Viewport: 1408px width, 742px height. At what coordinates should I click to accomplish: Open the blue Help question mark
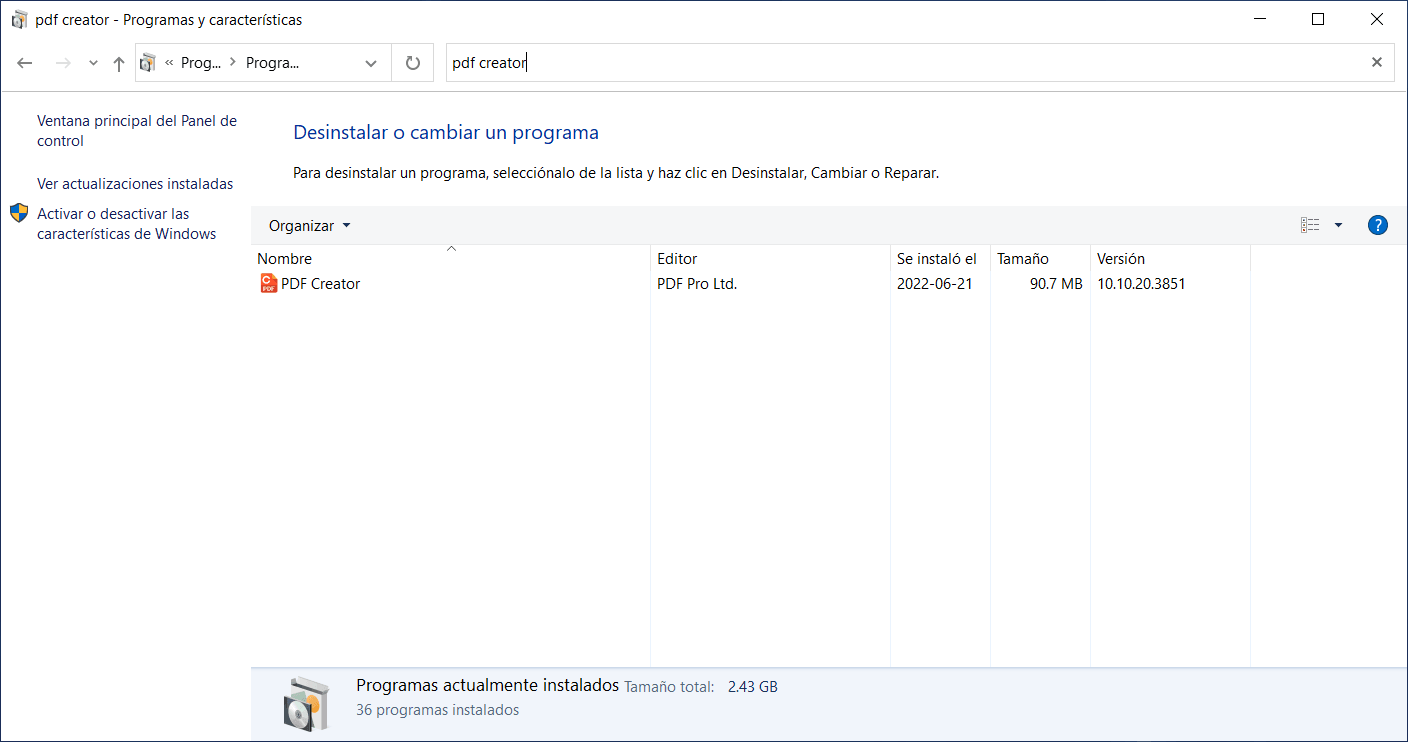pyautogui.click(x=1377, y=224)
